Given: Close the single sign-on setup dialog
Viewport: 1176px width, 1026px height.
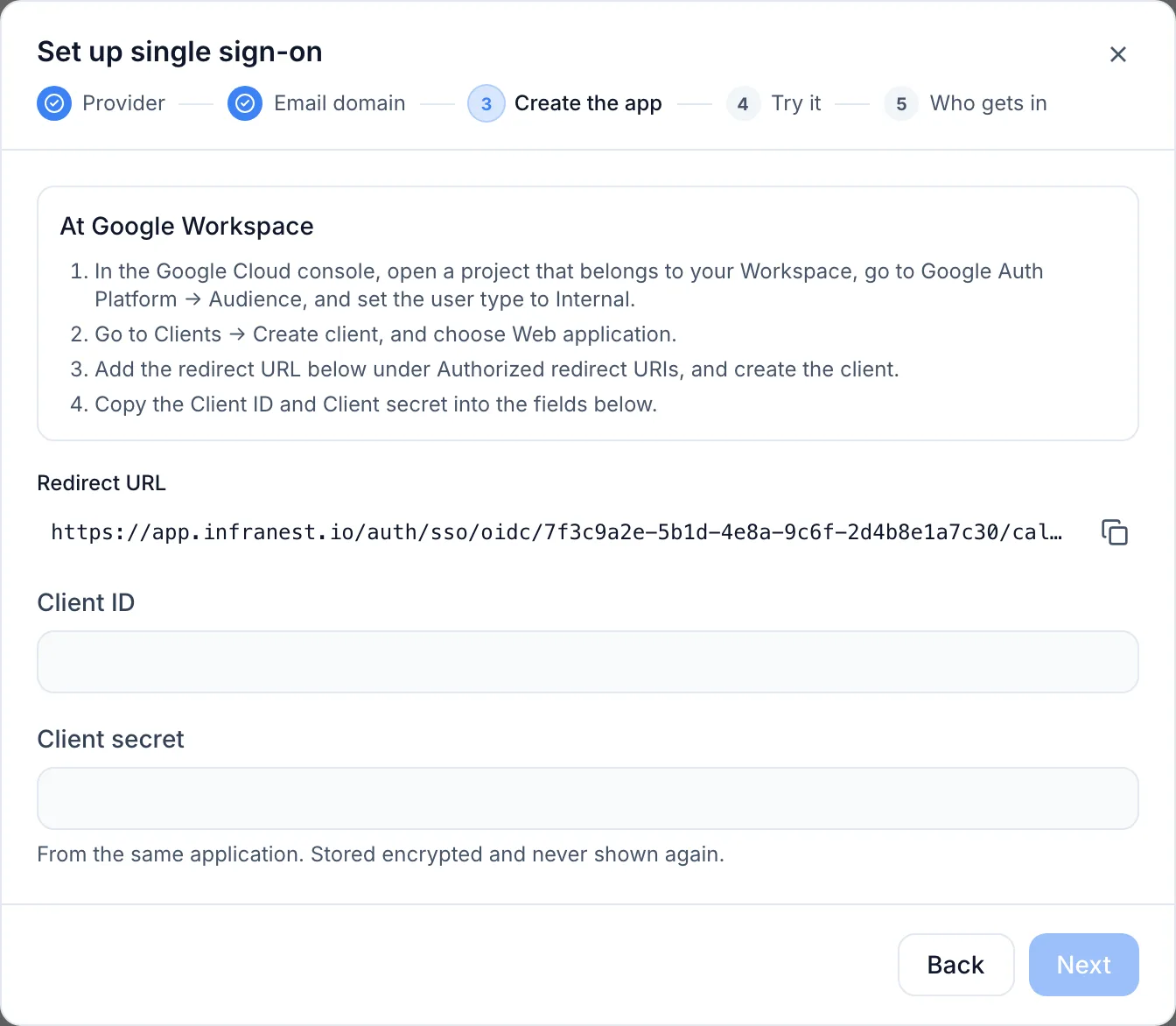Looking at the screenshot, I should pos(1117,54).
